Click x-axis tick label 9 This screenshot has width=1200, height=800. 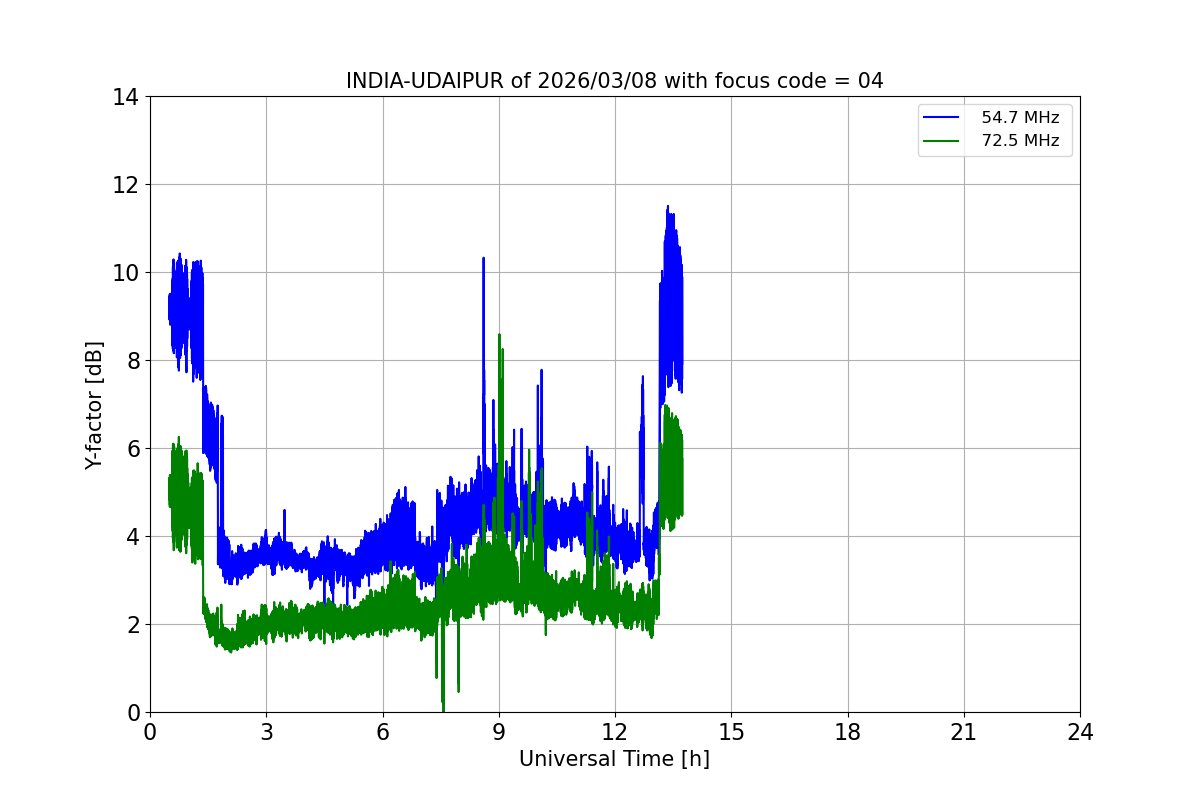pyautogui.click(x=499, y=732)
